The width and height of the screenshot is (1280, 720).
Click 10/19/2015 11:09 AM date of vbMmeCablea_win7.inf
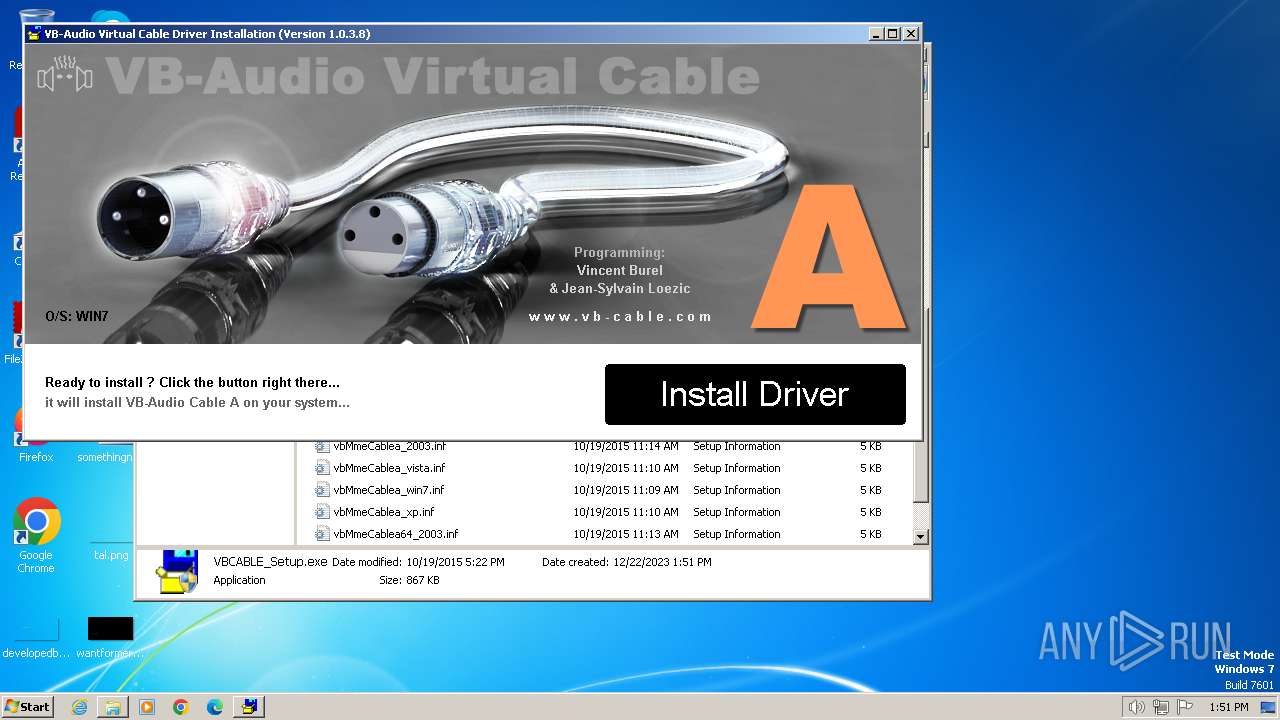626,490
